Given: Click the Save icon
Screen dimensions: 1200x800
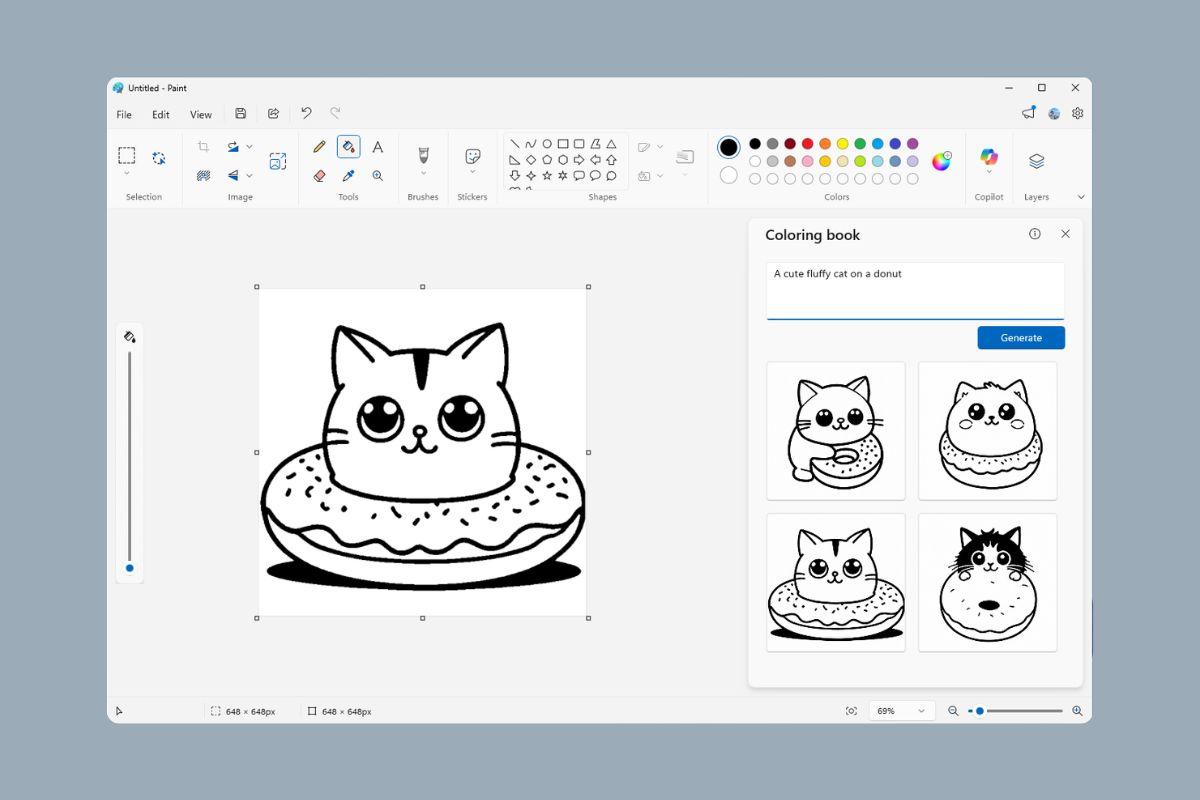Looking at the screenshot, I should coord(241,114).
